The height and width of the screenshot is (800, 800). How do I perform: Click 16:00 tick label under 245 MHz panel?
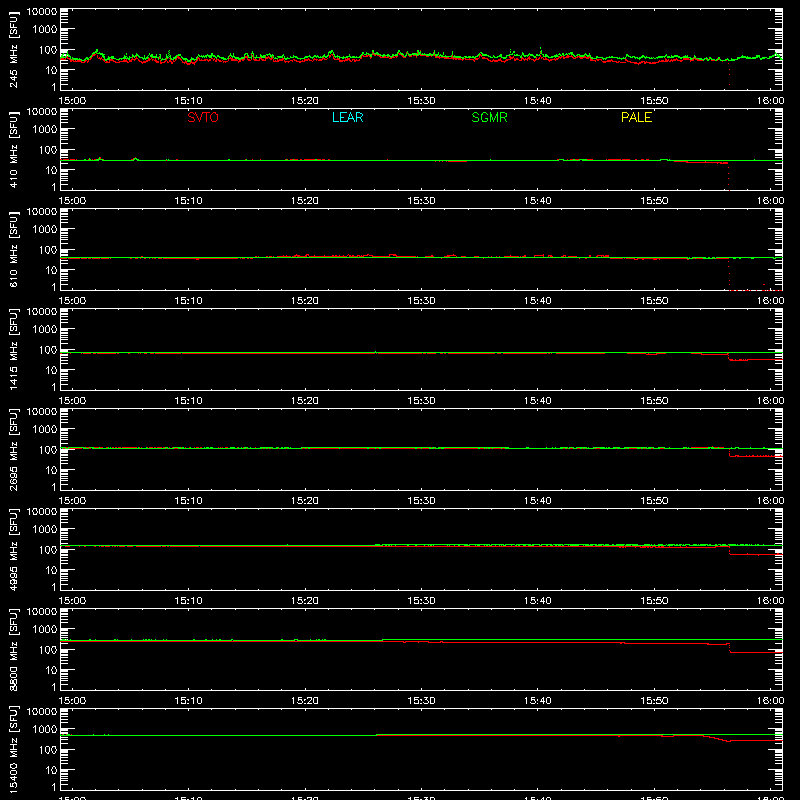click(770, 101)
